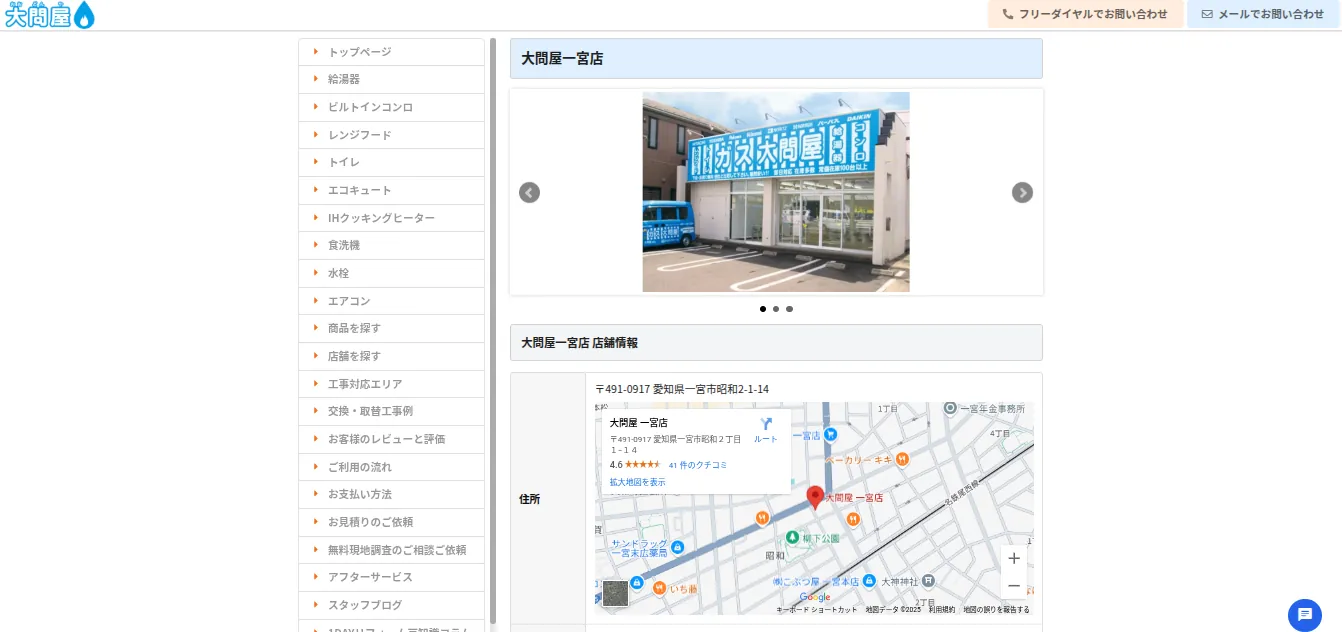Click the 大神神社 shrine marker
This screenshot has height=632, width=1342.
[x=928, y=581]
